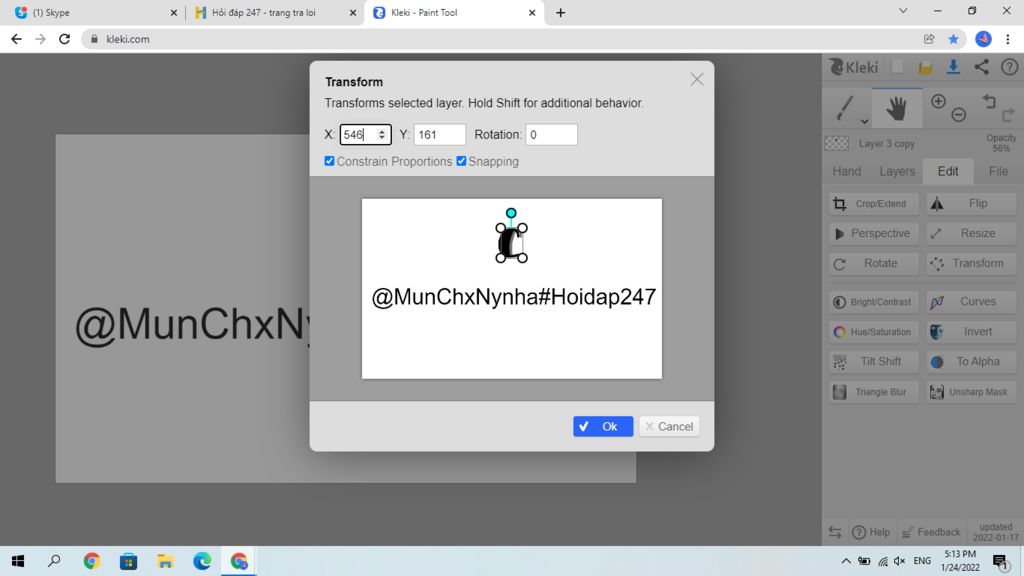Click the Rotation input field
Image resolution: width=1024 pixels, height=576 pixels.
(551, 135)
